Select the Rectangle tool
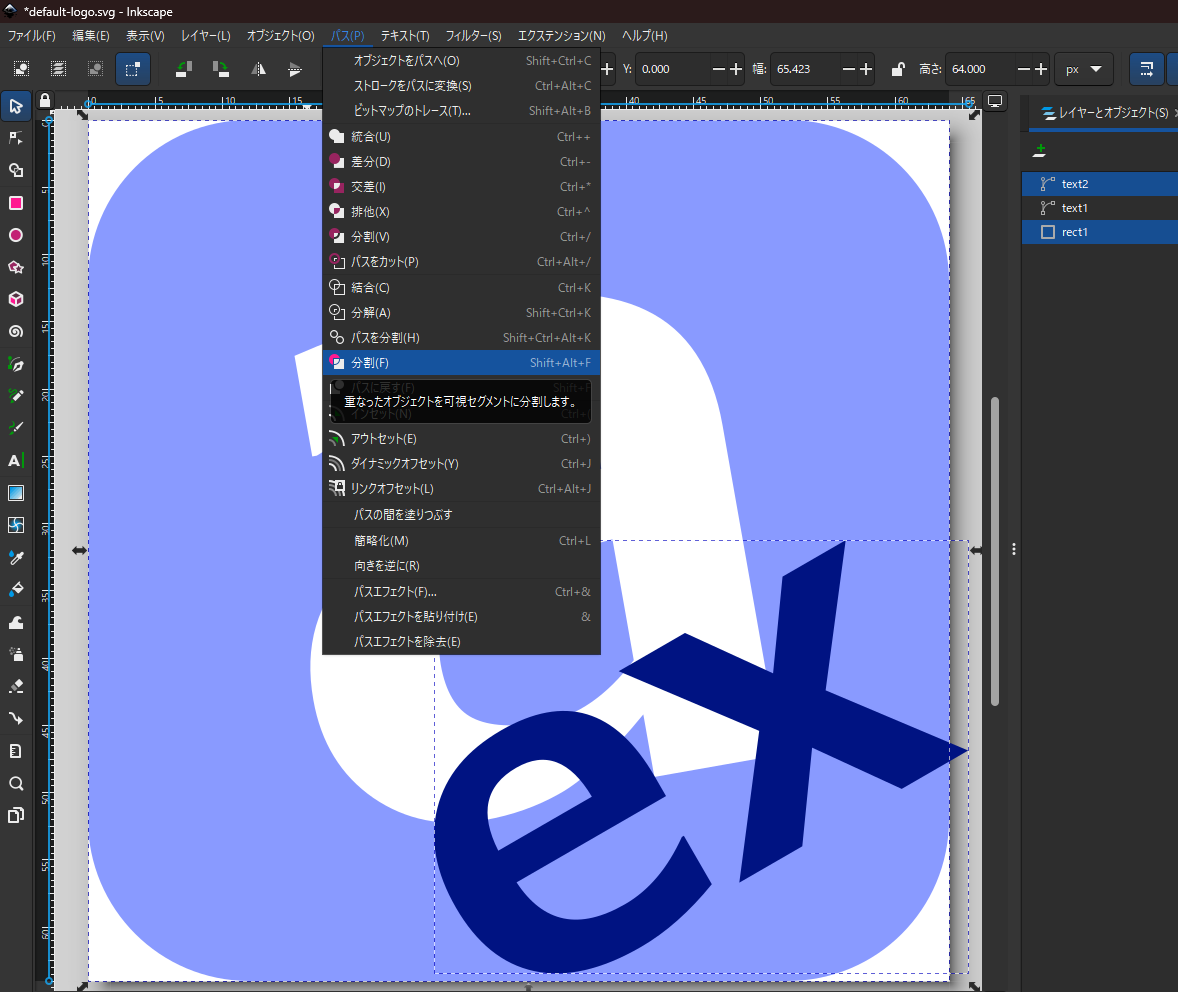Screen dimensions: 1178x992 16,203
